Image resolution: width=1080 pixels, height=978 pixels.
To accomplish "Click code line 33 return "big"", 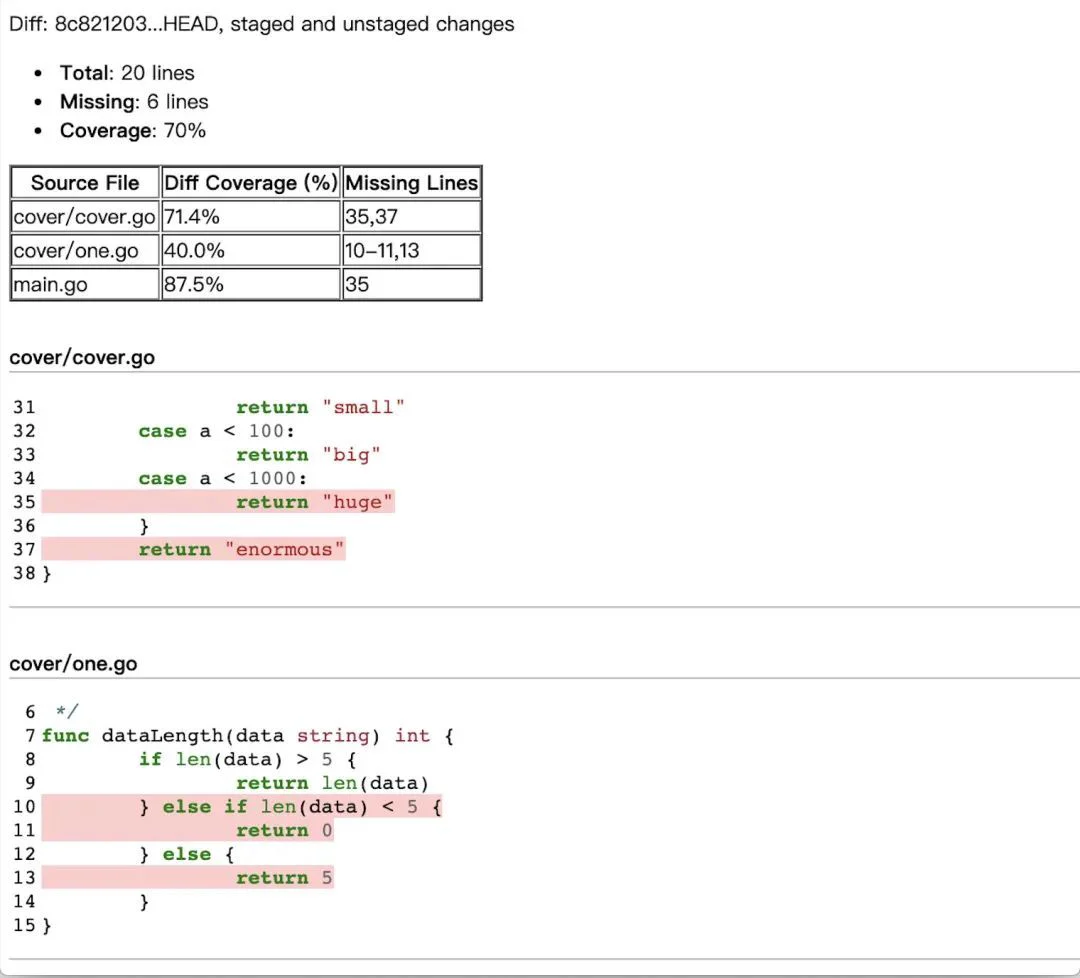I will [308, 455].
